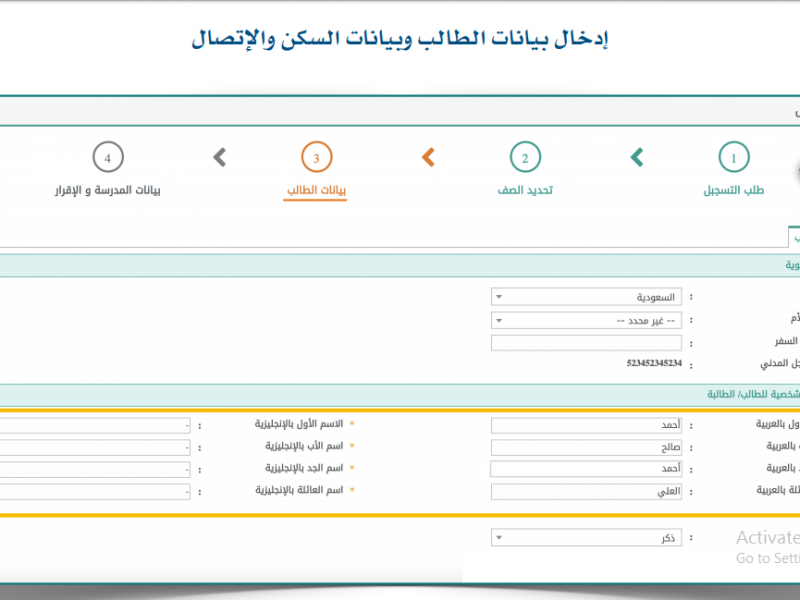Click the Arabic family name field with العلي
This screenshot has height=600, width=800.
(586, 491)
